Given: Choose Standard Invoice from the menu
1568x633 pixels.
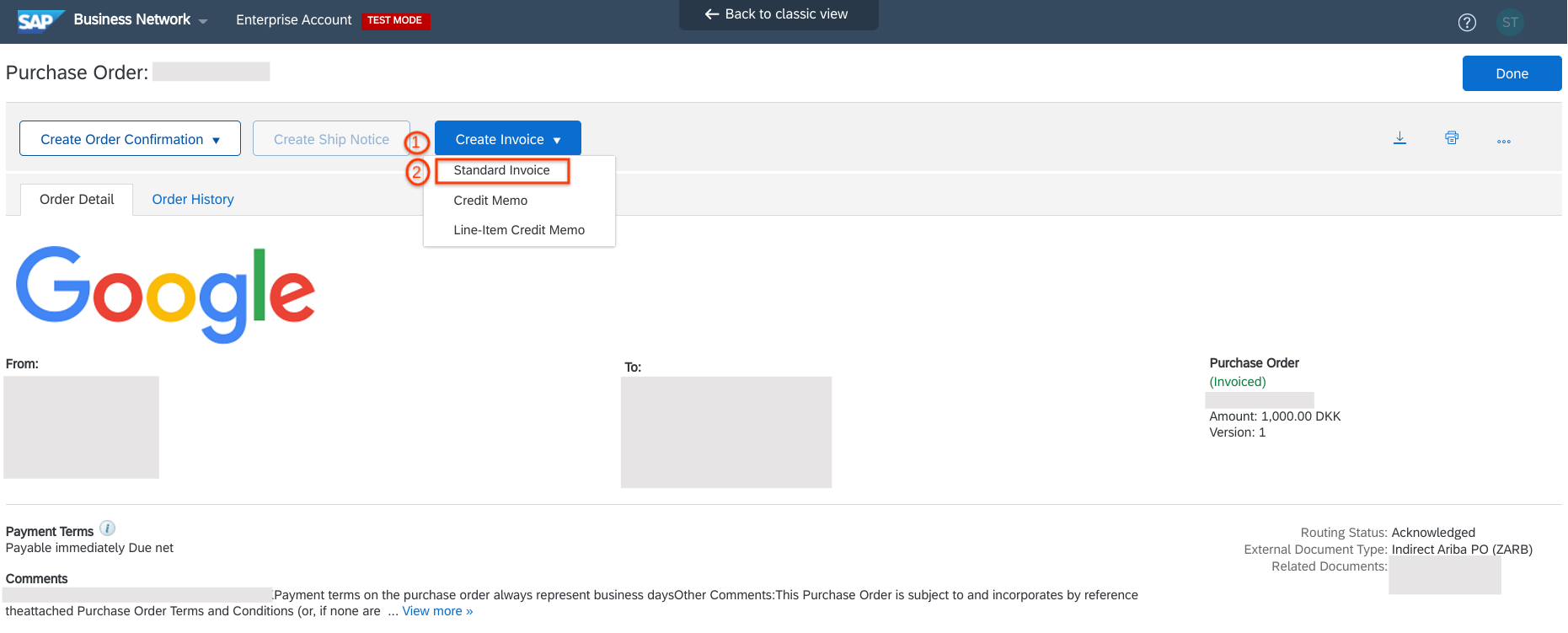Looking at the screenshot, I should (x=502, y=171).
